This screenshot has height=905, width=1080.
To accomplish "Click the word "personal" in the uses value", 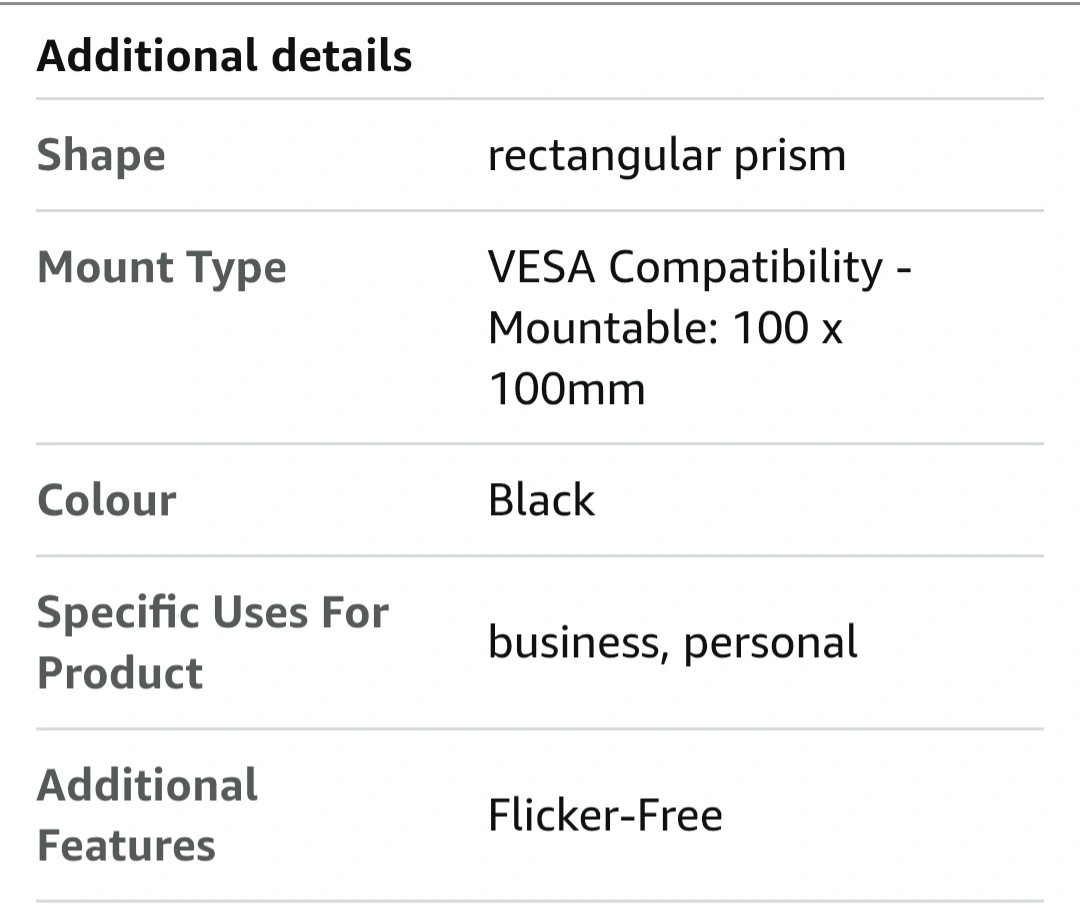I will 770,642.
